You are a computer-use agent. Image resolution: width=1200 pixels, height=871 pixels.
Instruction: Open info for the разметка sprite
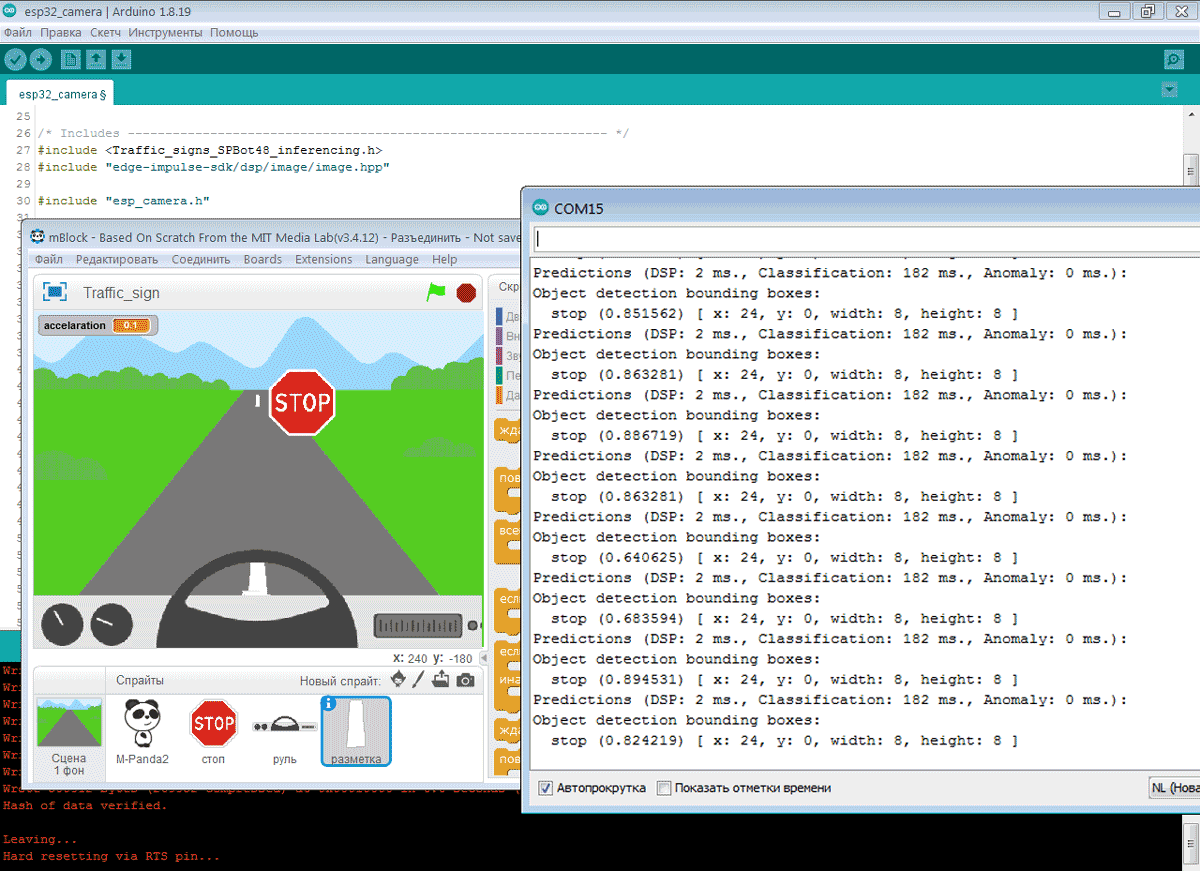[x=330, y=704]
